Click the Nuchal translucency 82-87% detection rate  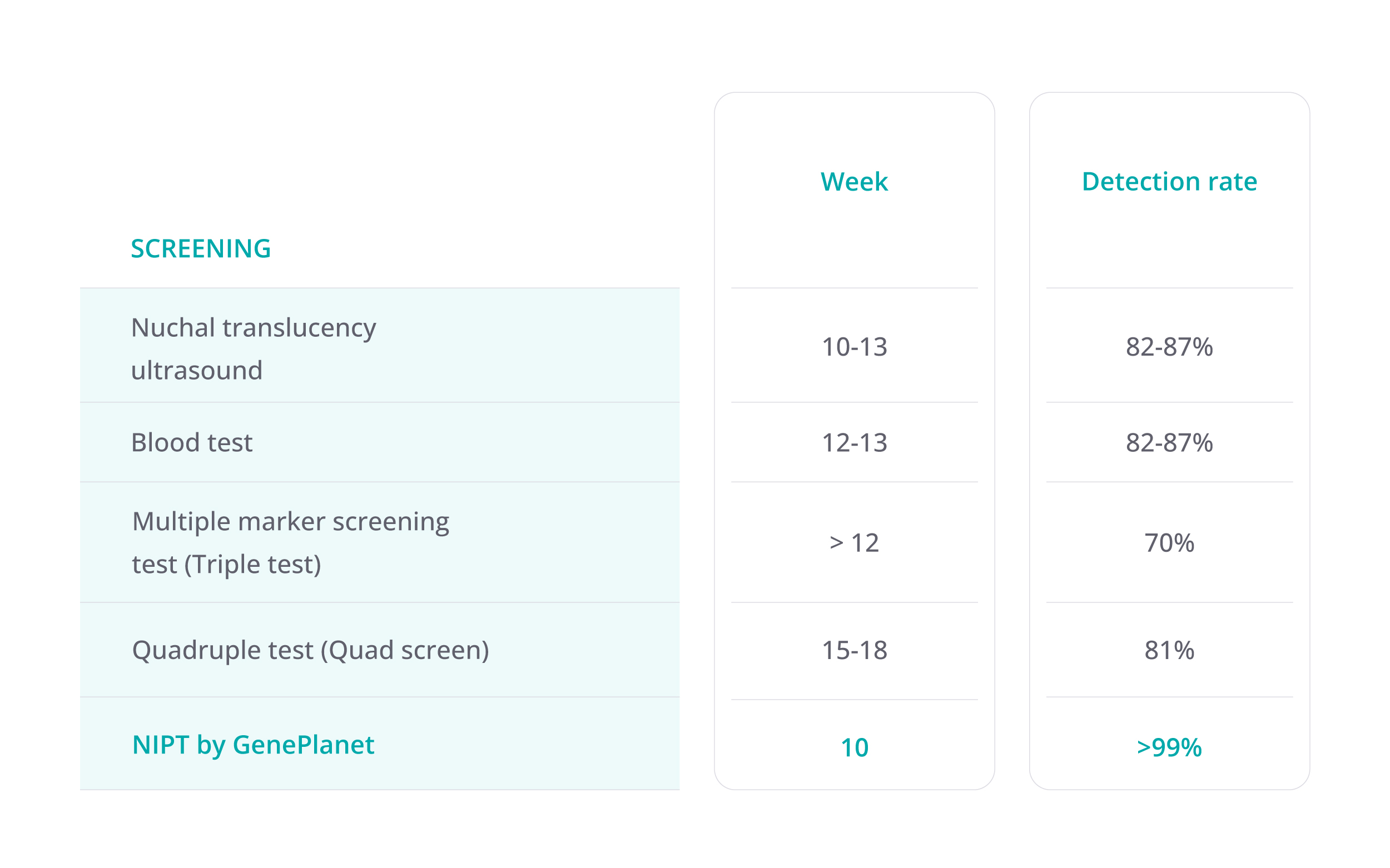pos(1169,347)
